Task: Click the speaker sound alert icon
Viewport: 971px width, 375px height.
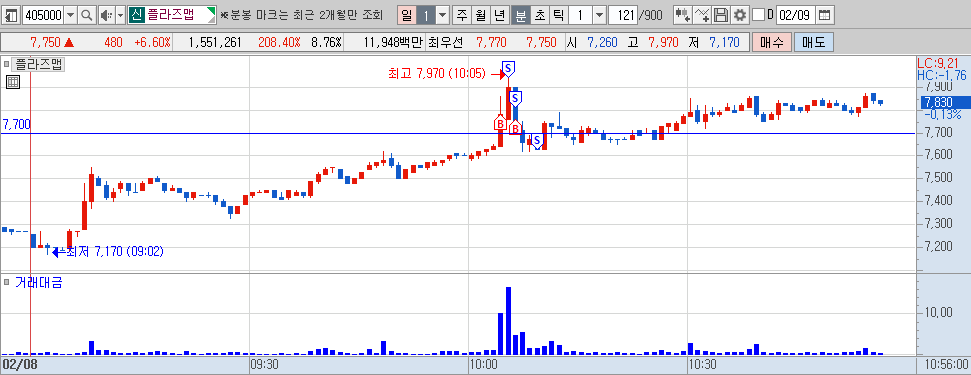Action: click(106, 15)
